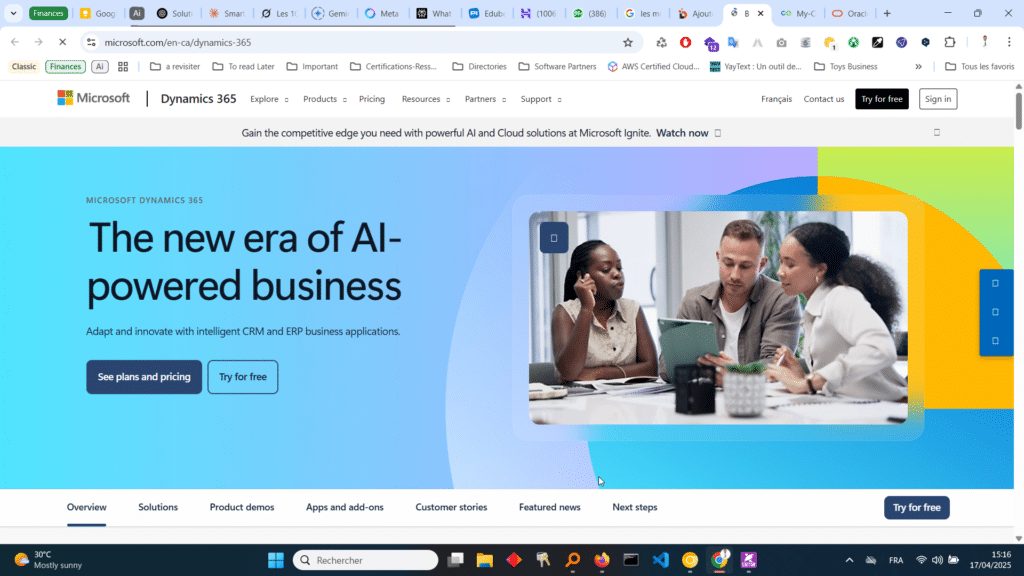1024x576 pixels.
Task: Open the browser extensions puzzle icon
Action: click(x=950, y=42)
